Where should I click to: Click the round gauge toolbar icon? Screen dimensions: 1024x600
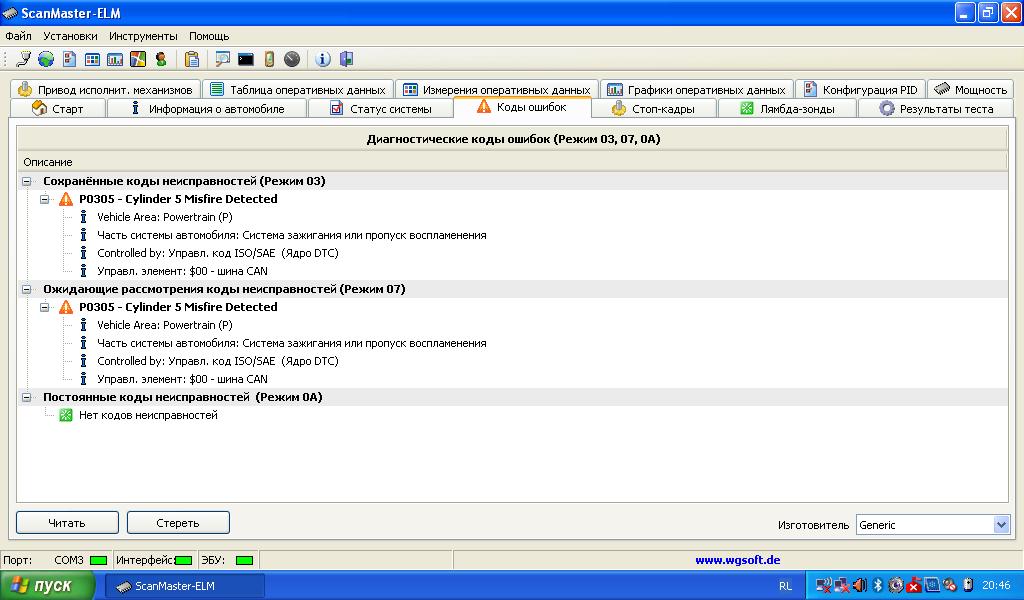pos(291,59)
